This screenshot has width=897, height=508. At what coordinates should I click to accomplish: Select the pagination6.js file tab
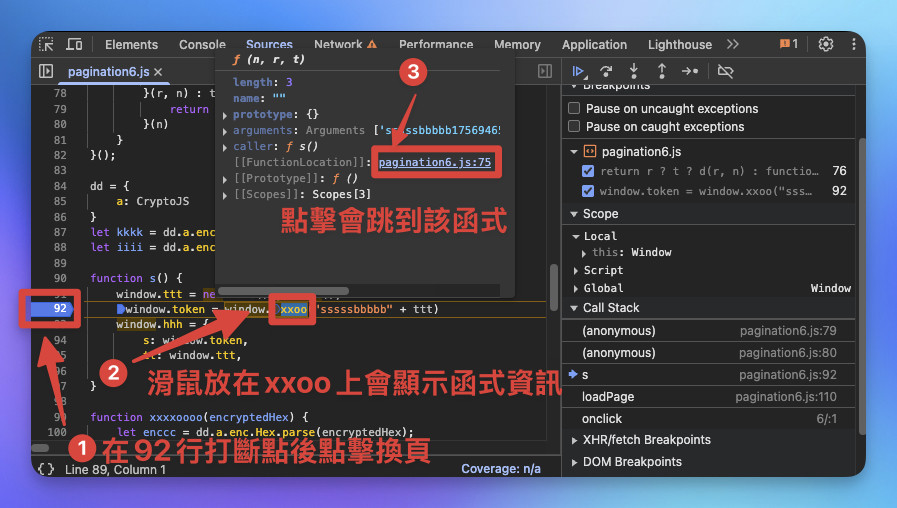click(108, 72)
